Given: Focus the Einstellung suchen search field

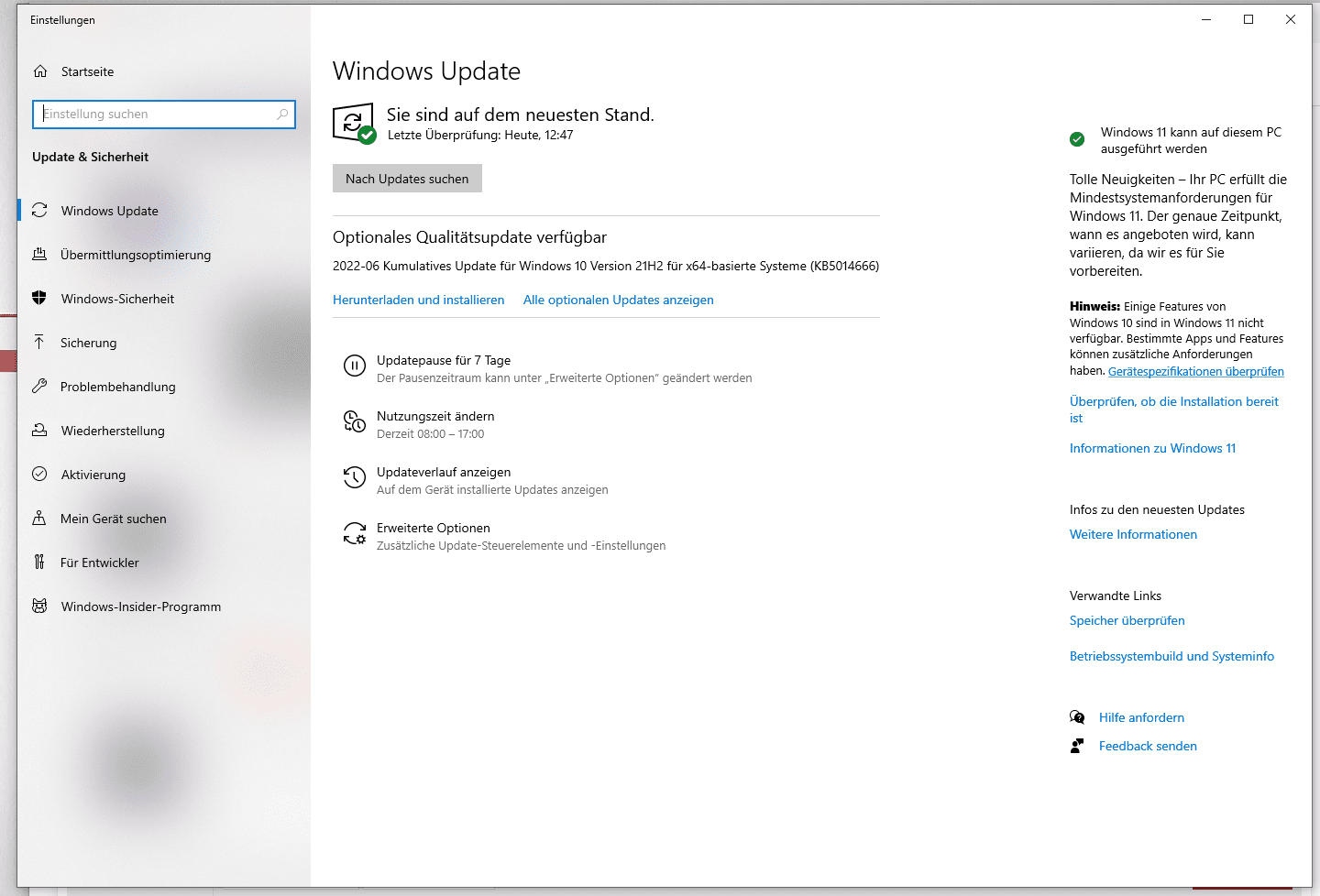Looking at the screenshot, I should 164,115.
